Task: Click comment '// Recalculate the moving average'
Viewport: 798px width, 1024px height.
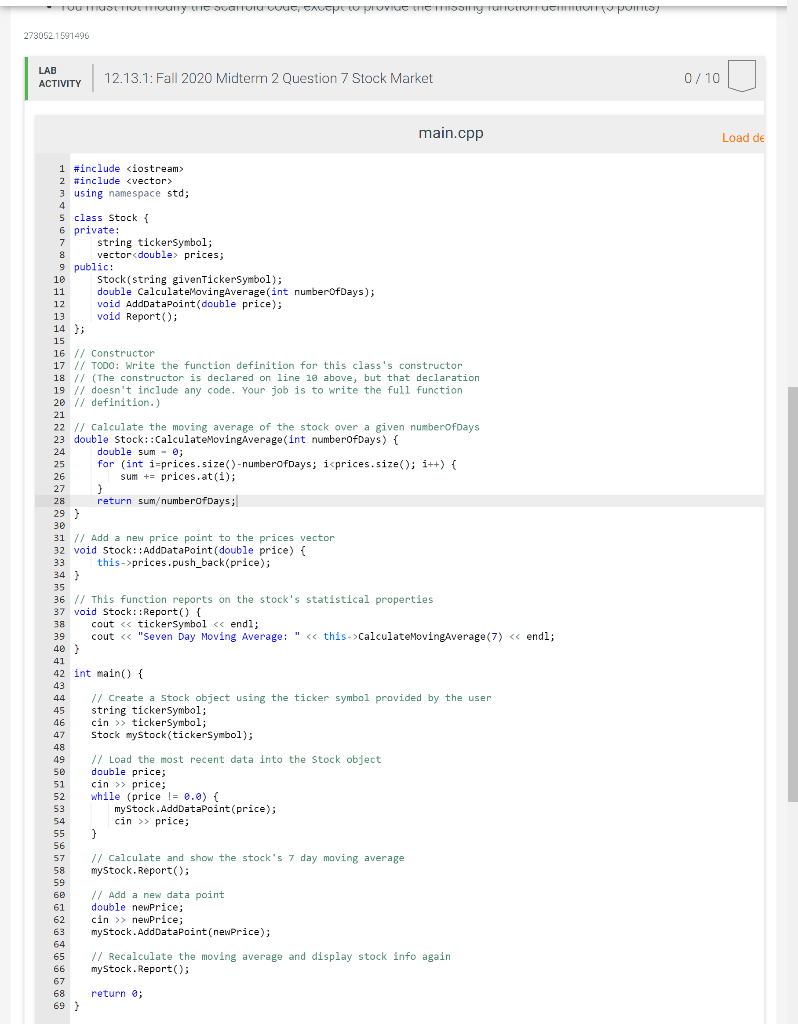Action: 271,957
